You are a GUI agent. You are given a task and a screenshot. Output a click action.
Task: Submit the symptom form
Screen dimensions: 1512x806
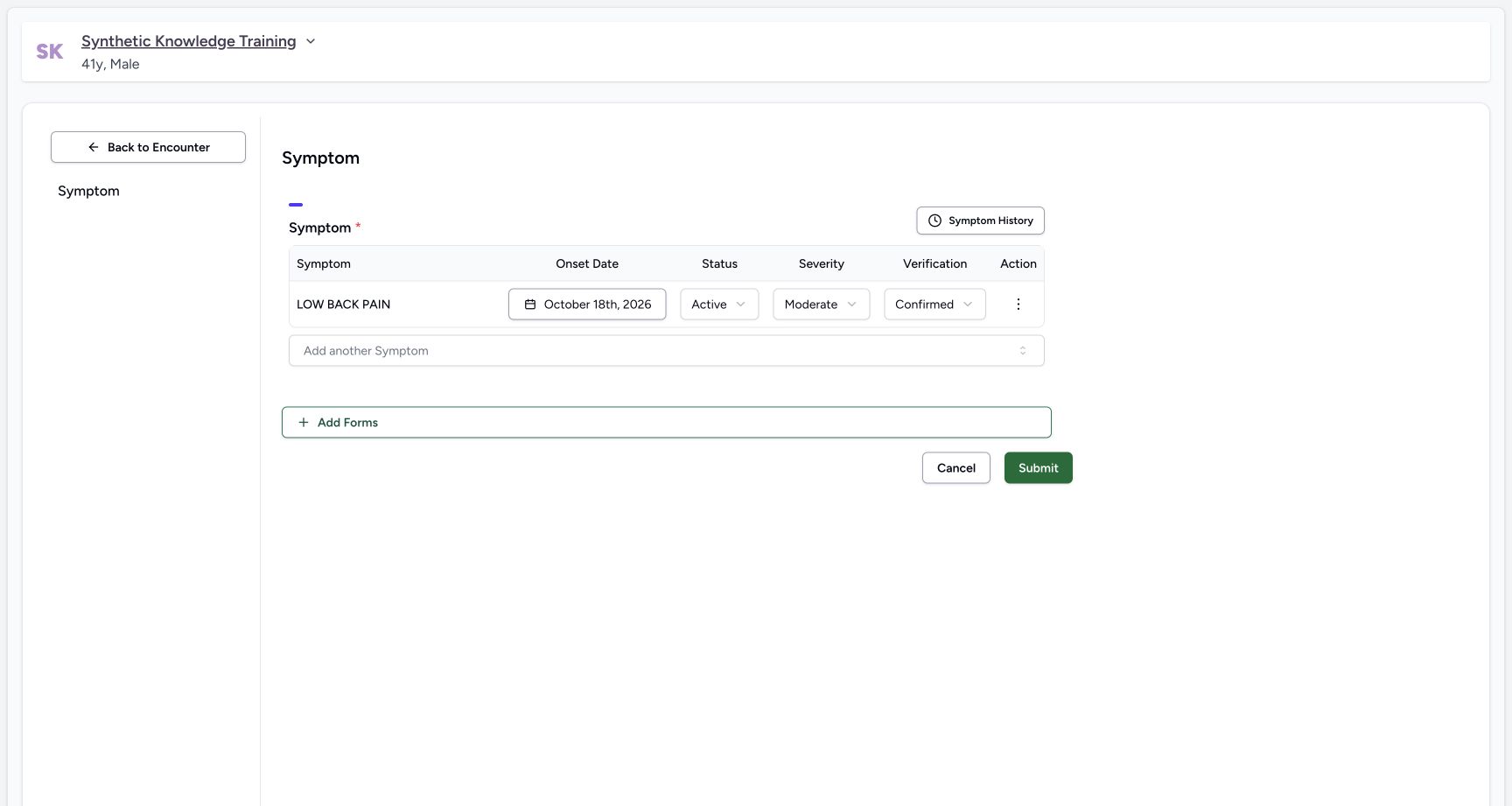[1038, 468]
